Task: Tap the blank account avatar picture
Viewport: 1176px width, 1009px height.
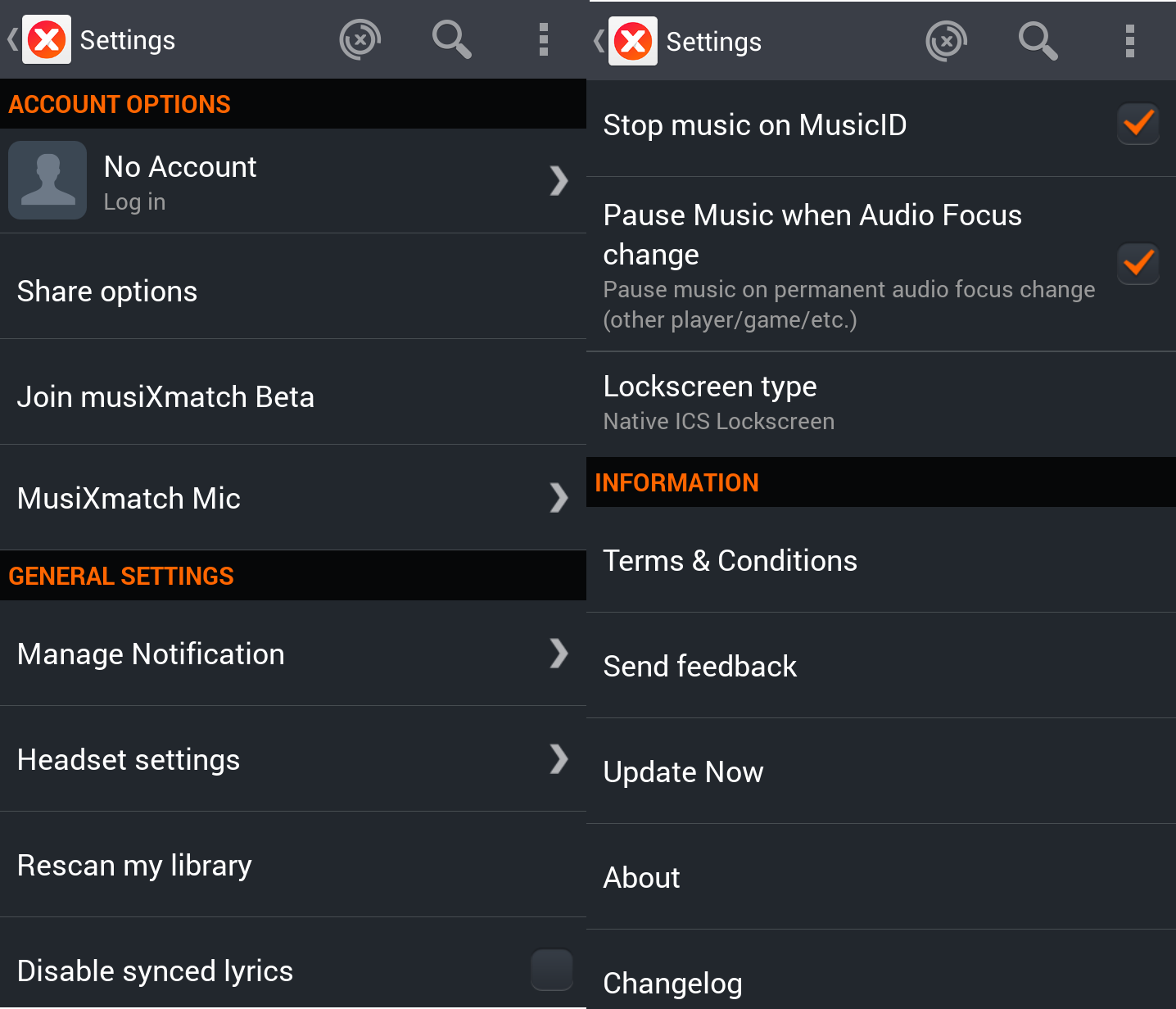Action: [x=47, y=180]
